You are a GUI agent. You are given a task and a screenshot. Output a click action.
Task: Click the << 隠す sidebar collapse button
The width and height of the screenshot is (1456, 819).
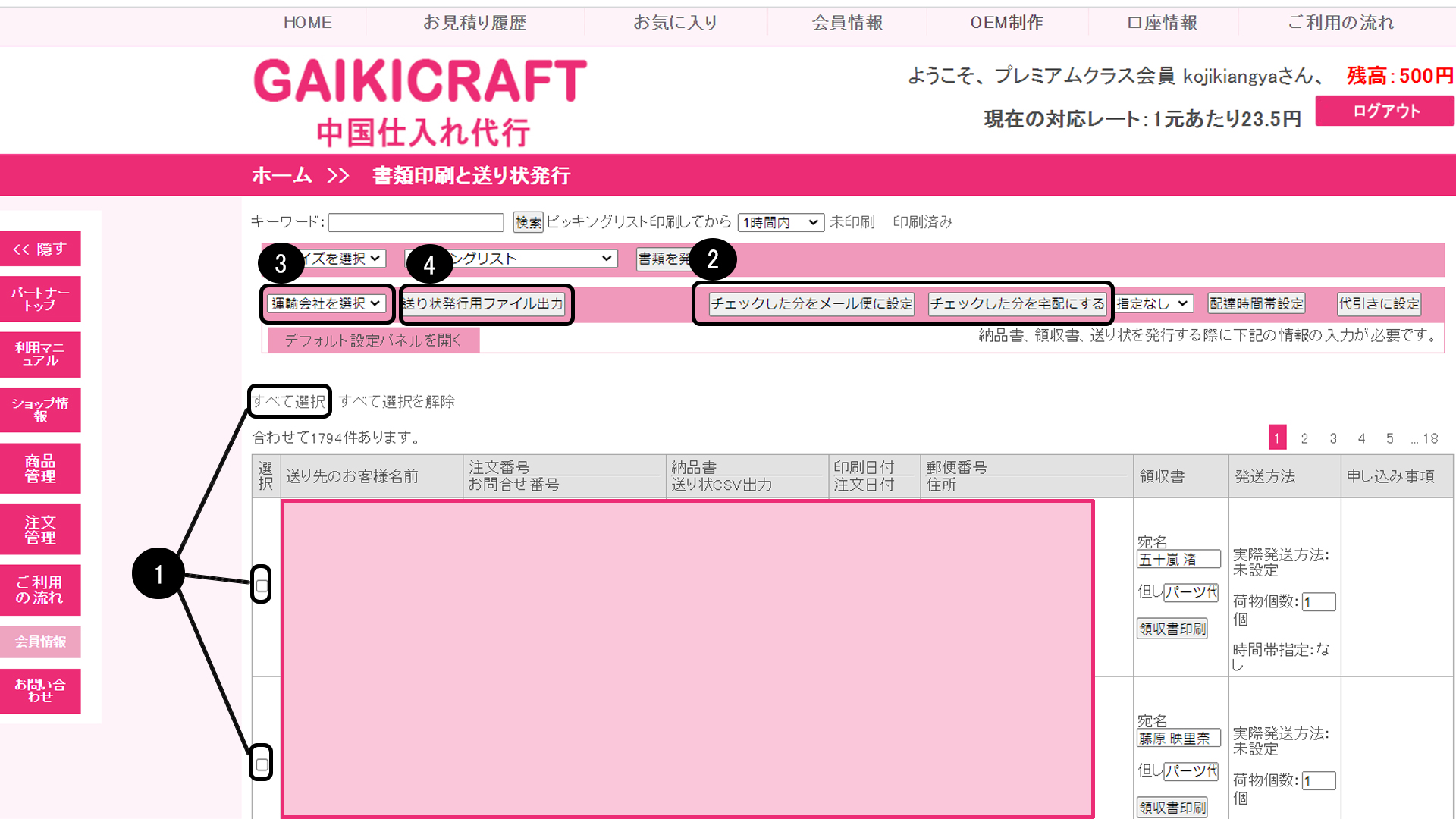coord(40,249)
